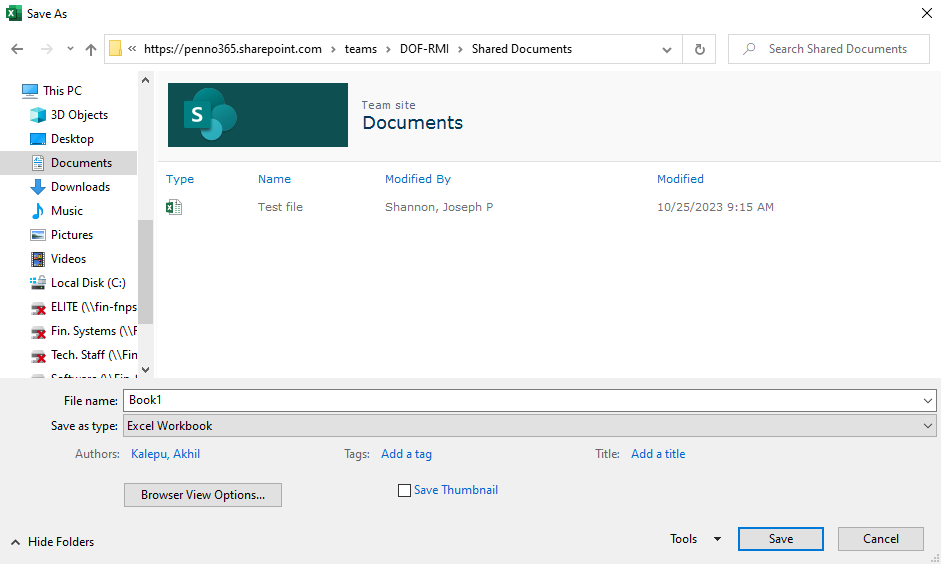The width and height of the screenshot is (941, 564).
Task: Click the Music note icon
Action: pyautogui.click(x=38, y=211)
